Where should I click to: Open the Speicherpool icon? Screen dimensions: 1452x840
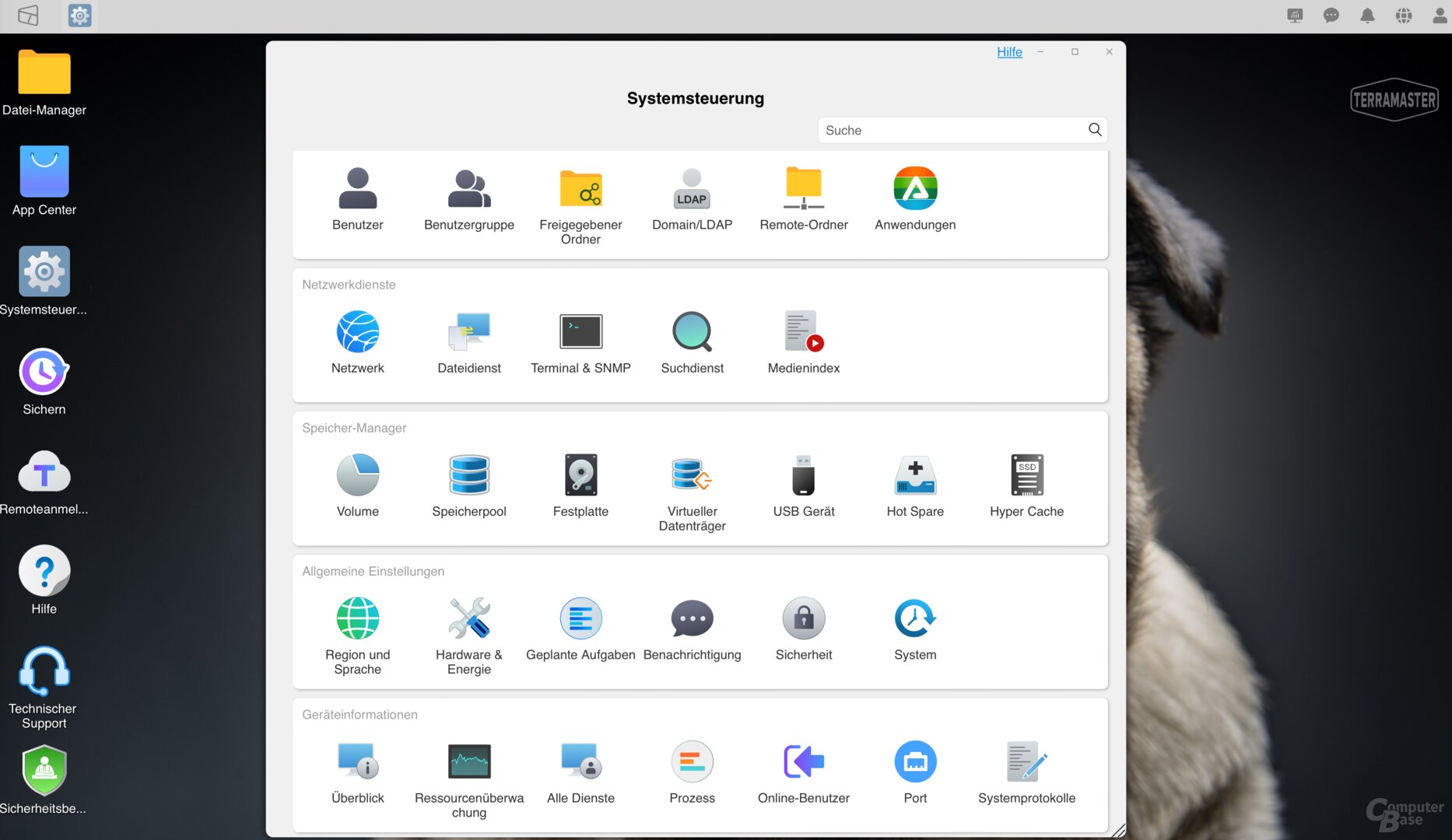tap(469, 475)
